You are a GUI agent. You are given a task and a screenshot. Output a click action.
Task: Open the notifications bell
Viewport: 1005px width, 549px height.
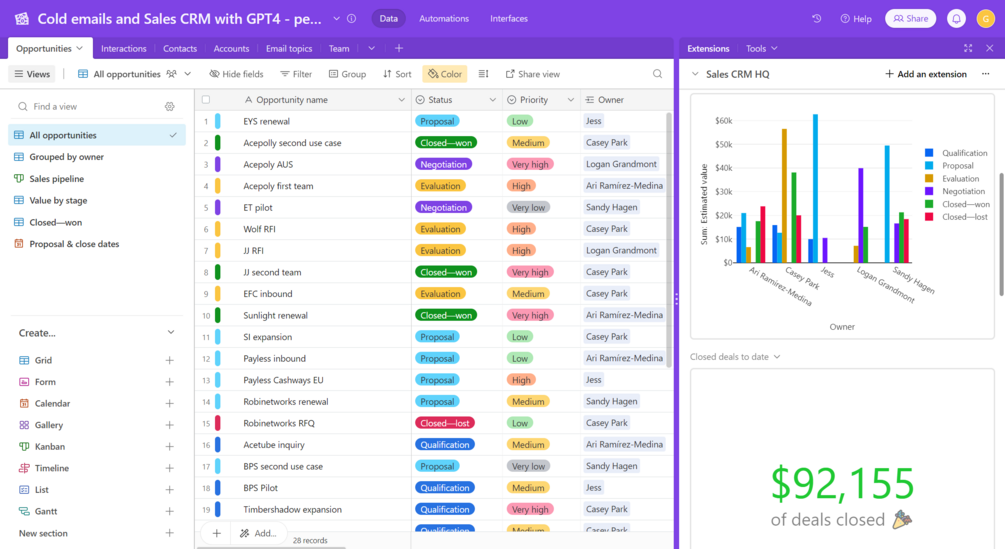click(956, 19)
